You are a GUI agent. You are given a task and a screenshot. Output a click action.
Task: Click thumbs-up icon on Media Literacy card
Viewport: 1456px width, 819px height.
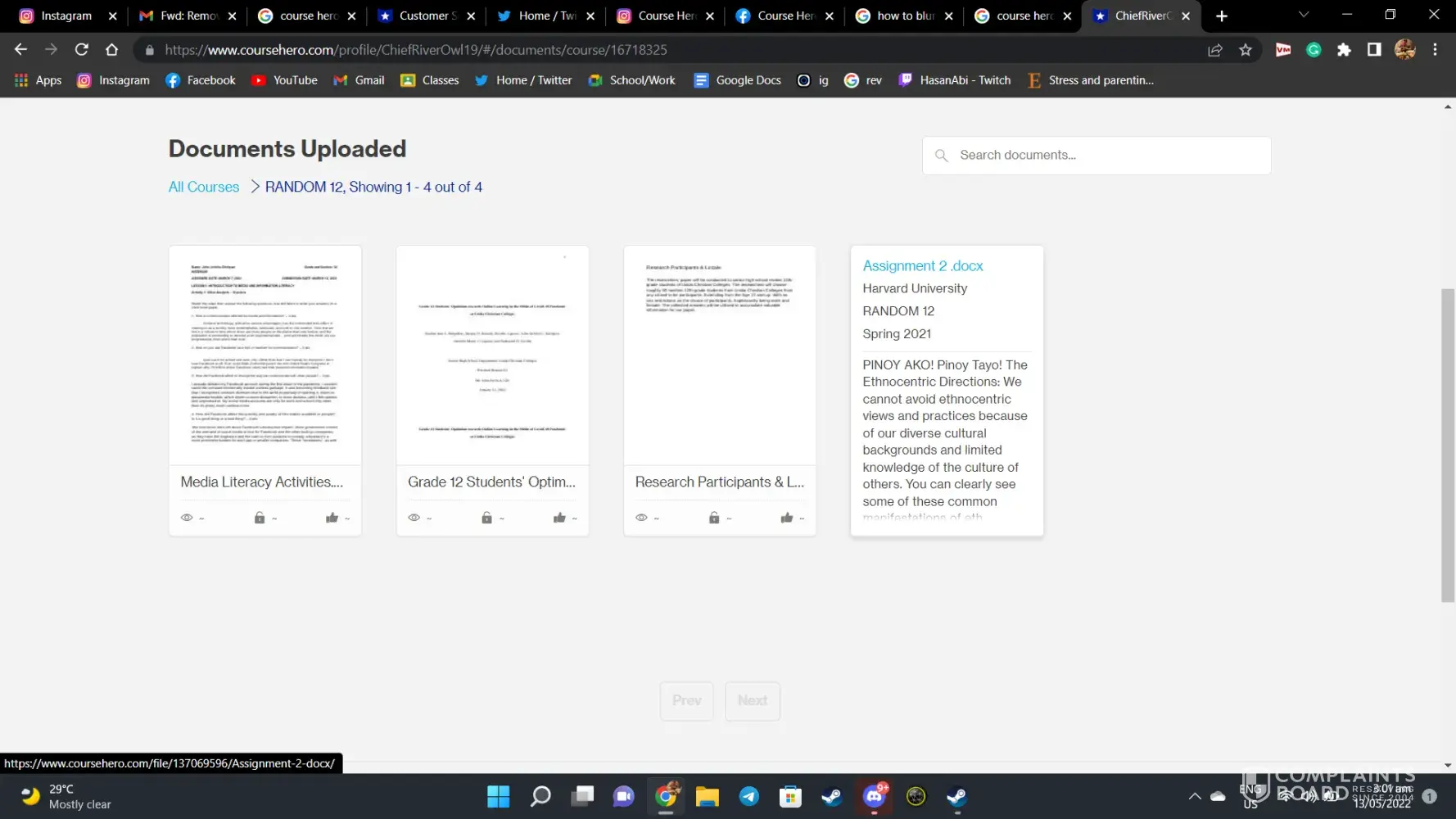[332, 518]
